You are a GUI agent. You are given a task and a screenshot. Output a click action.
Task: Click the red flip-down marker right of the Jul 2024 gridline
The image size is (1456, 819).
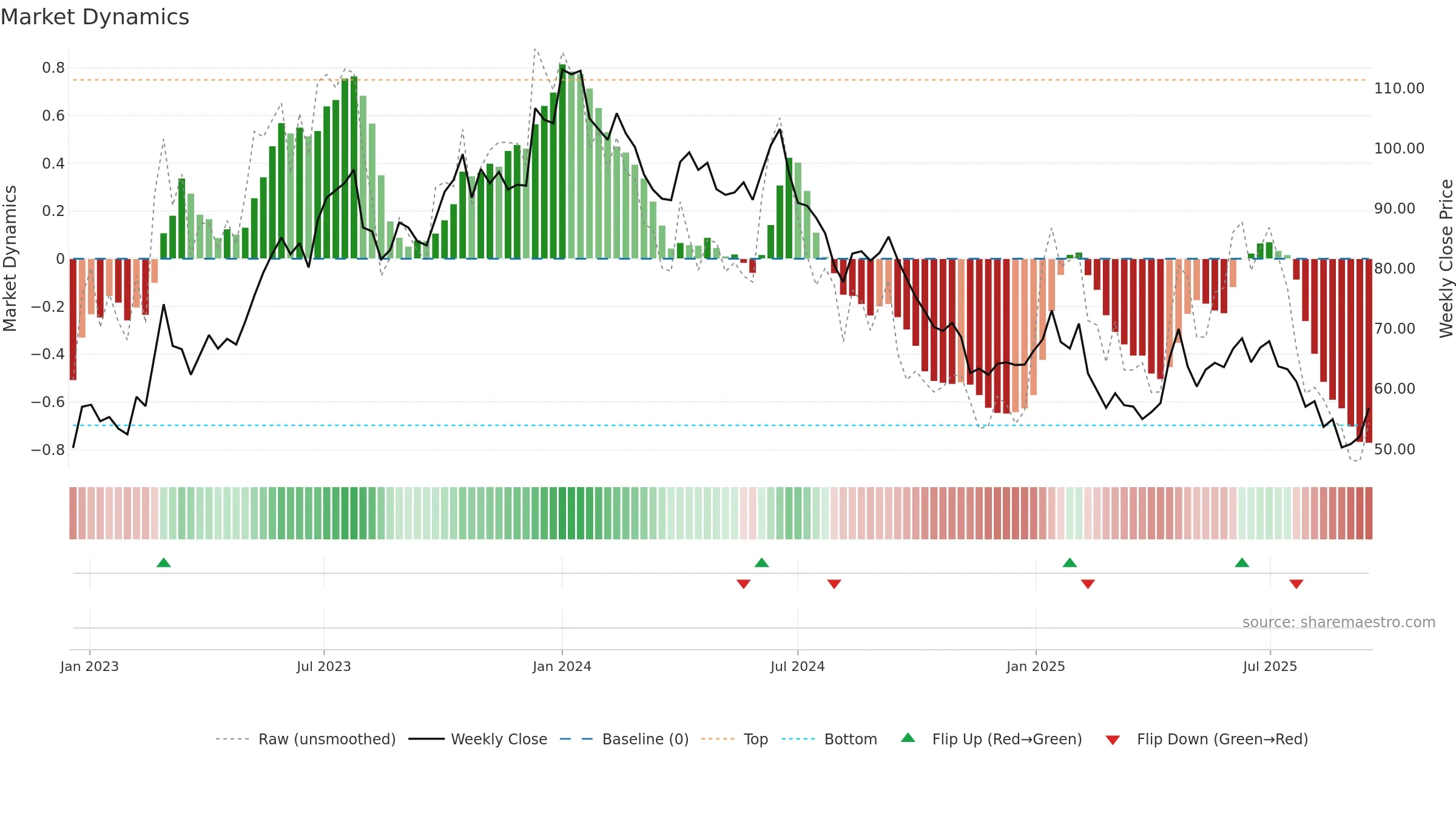(834, 584)
